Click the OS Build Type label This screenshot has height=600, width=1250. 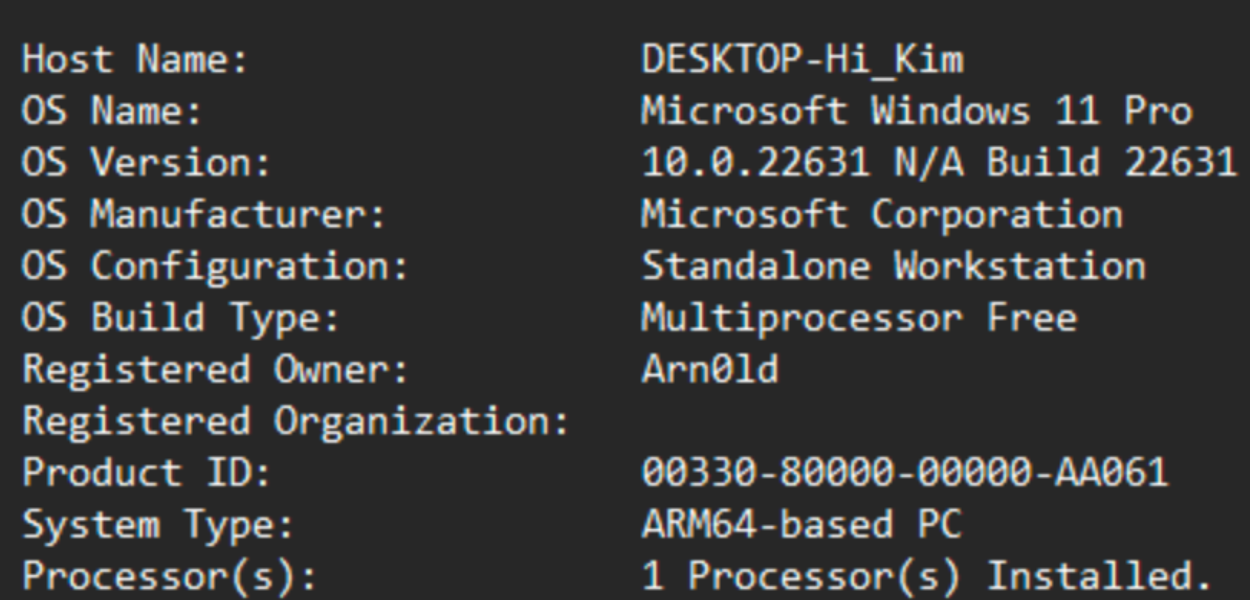(x=181, y=319)
